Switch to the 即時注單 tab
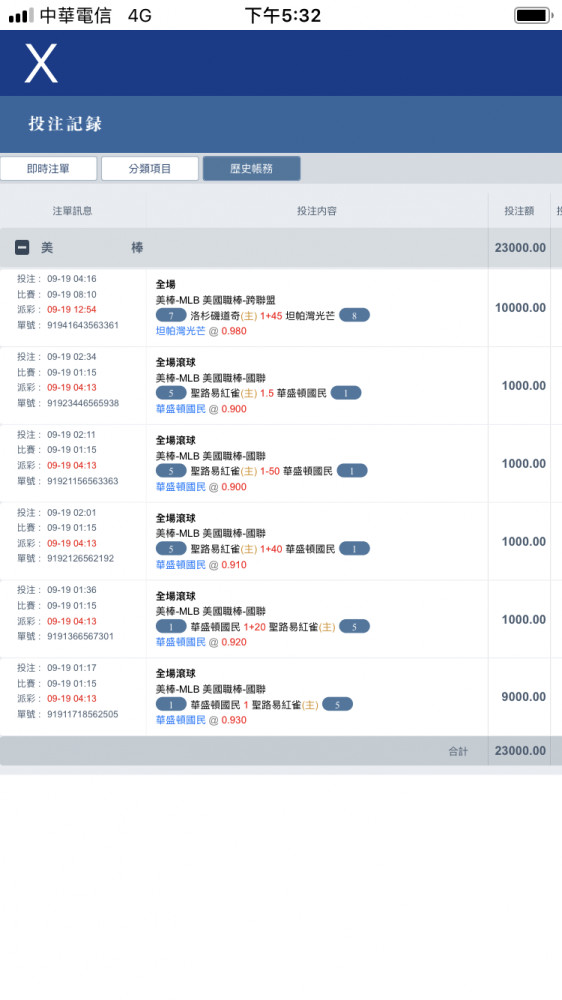The height and width of the screenshot is (1000, 562). point(48,168)
